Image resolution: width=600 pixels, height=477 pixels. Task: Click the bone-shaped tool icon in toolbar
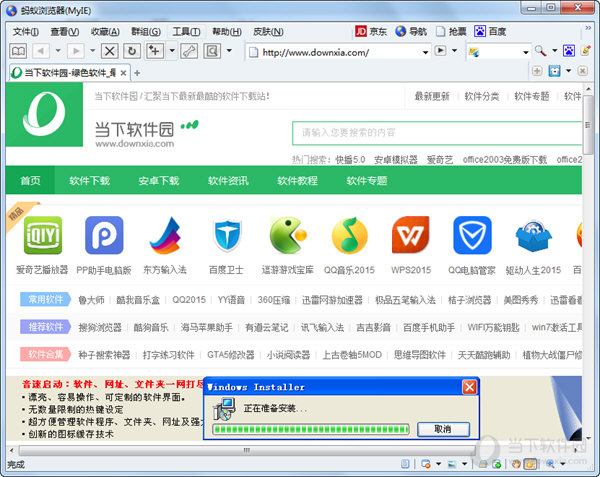[x=189, y=51]
